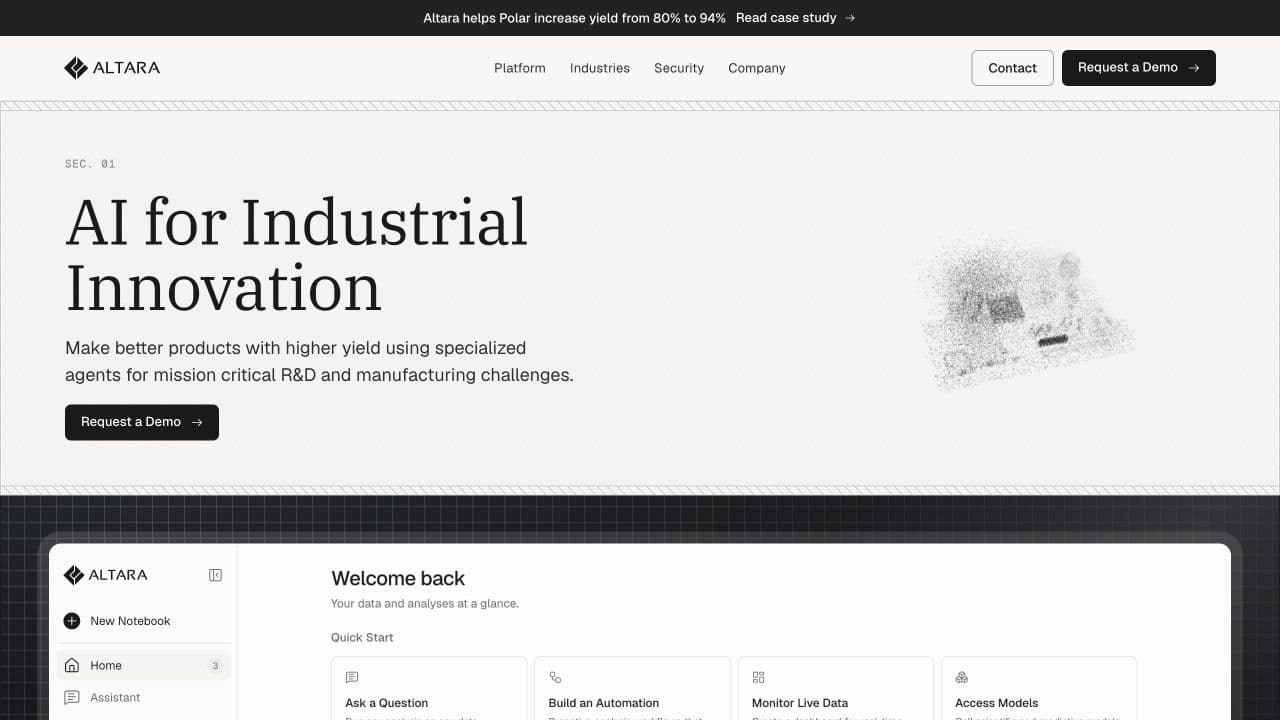Open the Platform navigation menu

click(520, 68)
